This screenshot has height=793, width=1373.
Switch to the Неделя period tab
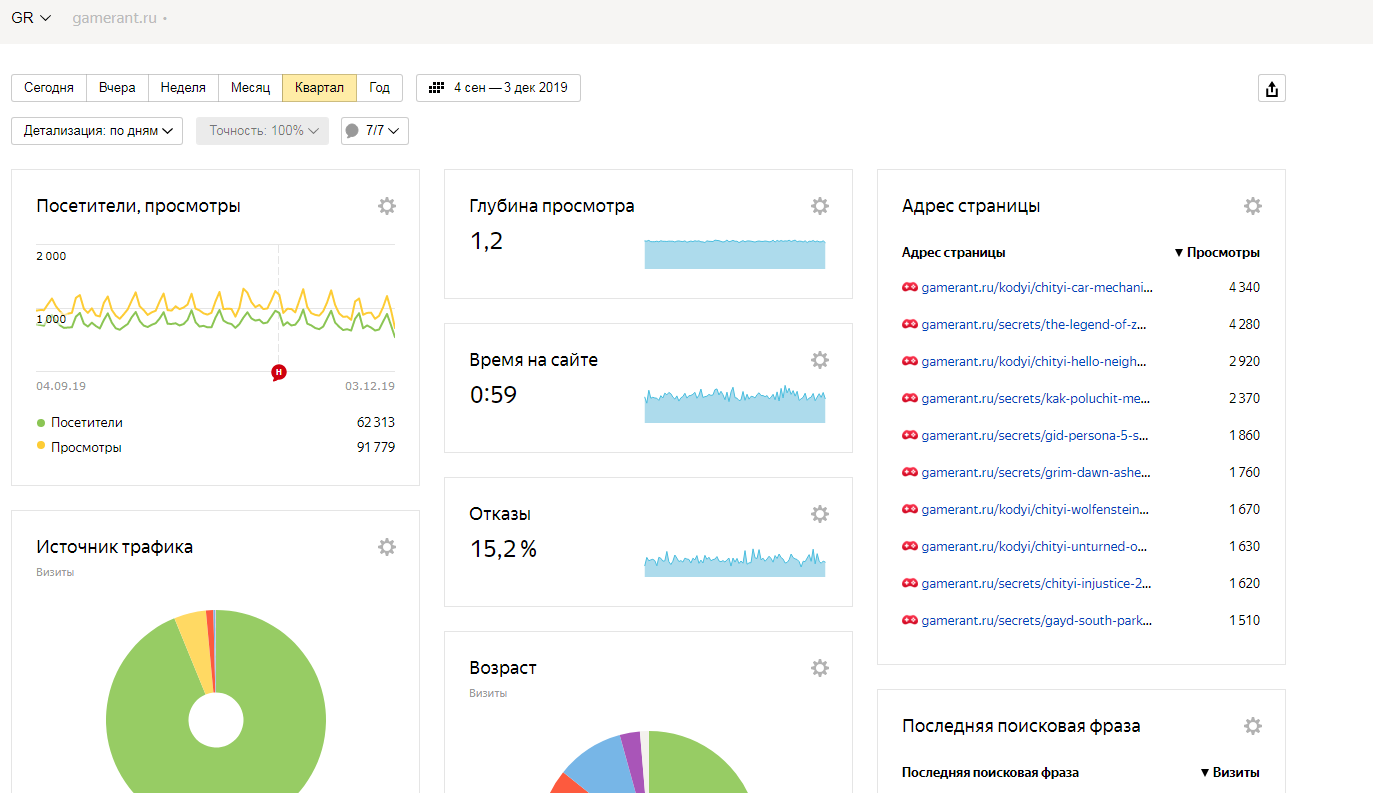click(183, 88)
